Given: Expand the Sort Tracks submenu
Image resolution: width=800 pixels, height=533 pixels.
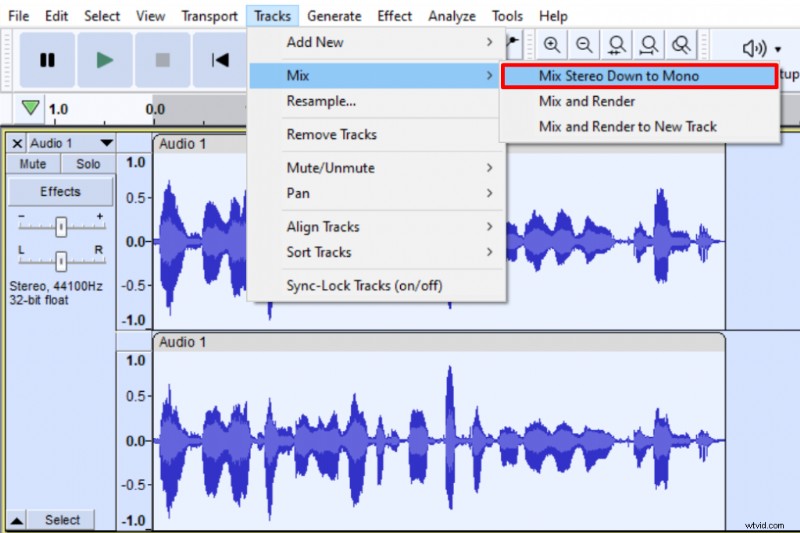Looking at the screenshot, I should tap(376, 252).
